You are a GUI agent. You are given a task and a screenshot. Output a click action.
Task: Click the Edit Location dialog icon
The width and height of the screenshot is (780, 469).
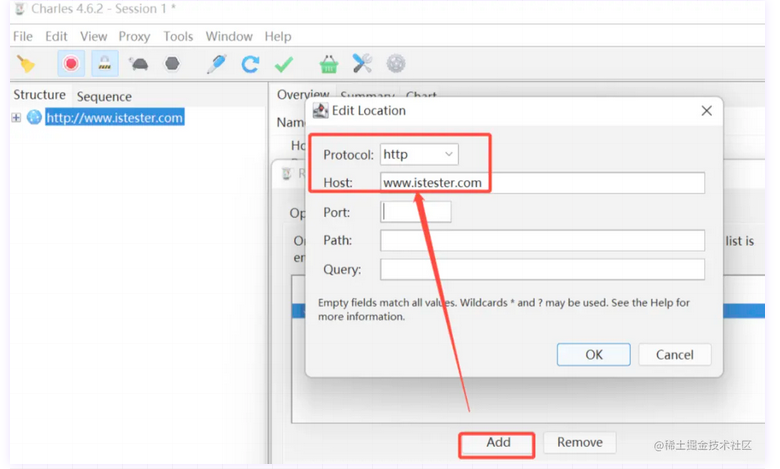click(320, 110)
